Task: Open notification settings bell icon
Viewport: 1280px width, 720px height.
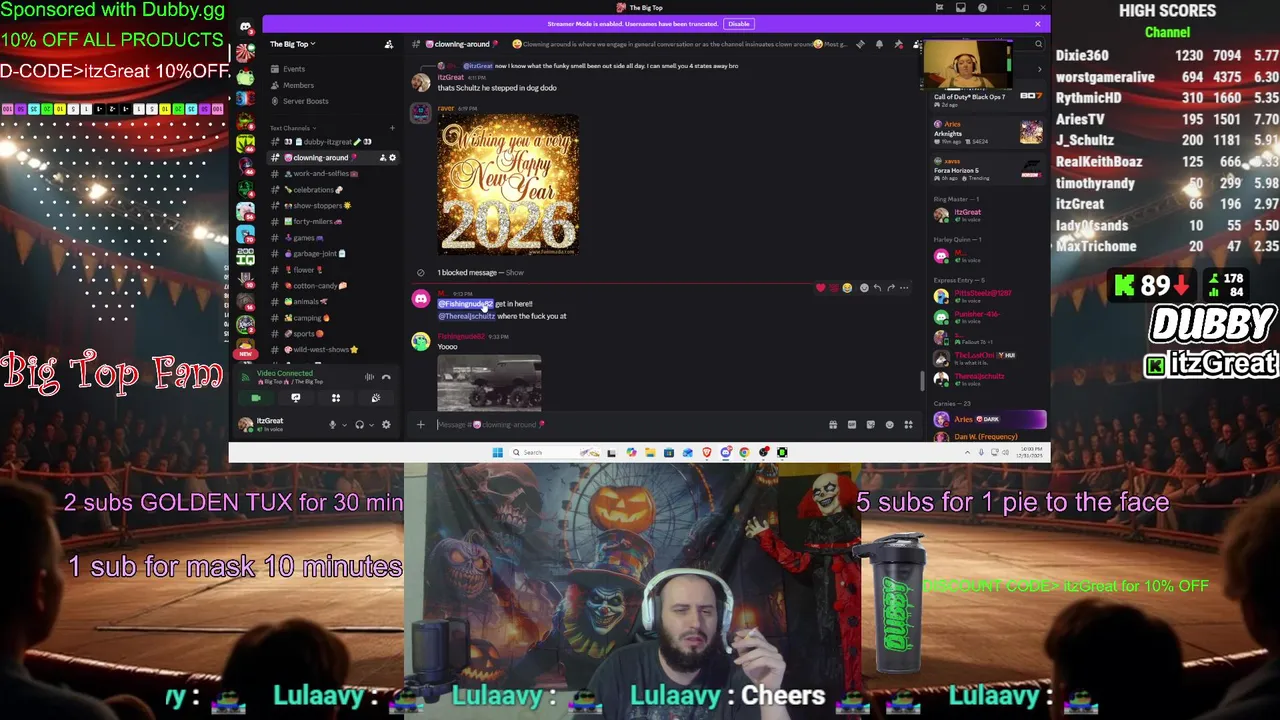Action: [879, 44]
